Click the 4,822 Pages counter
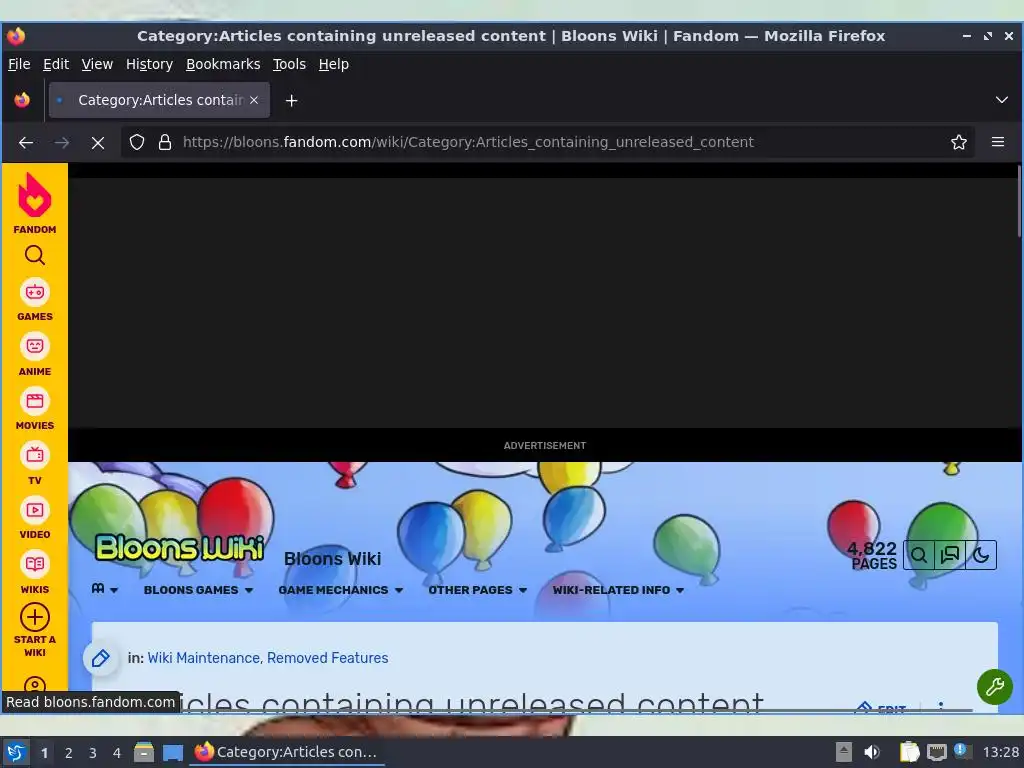The height and width of the screenshot is (768, 1024). pyautogui.click(x=872, y=556)
